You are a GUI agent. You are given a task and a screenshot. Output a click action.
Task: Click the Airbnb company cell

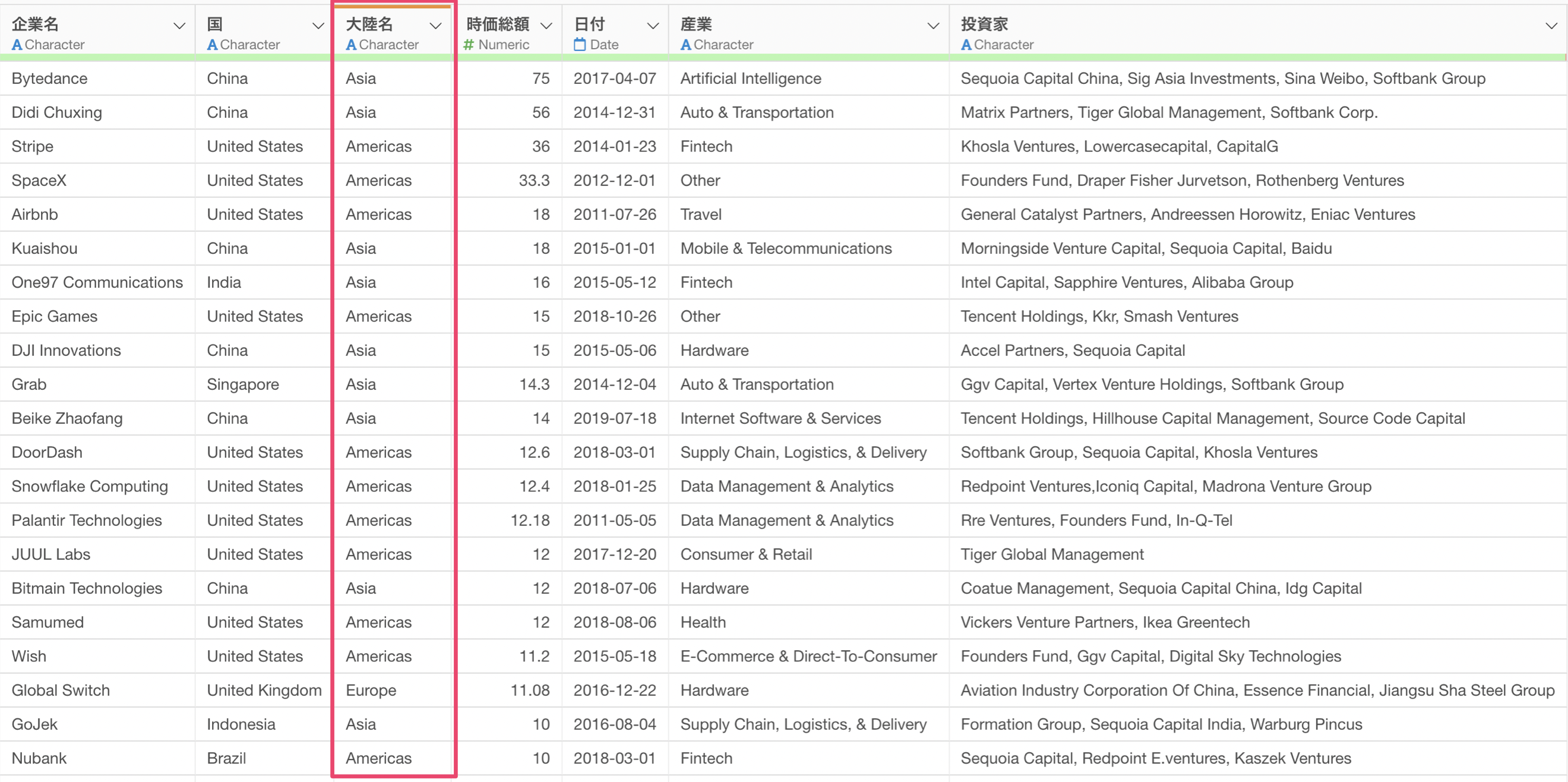pyautogui.click(x=97, y=215)
